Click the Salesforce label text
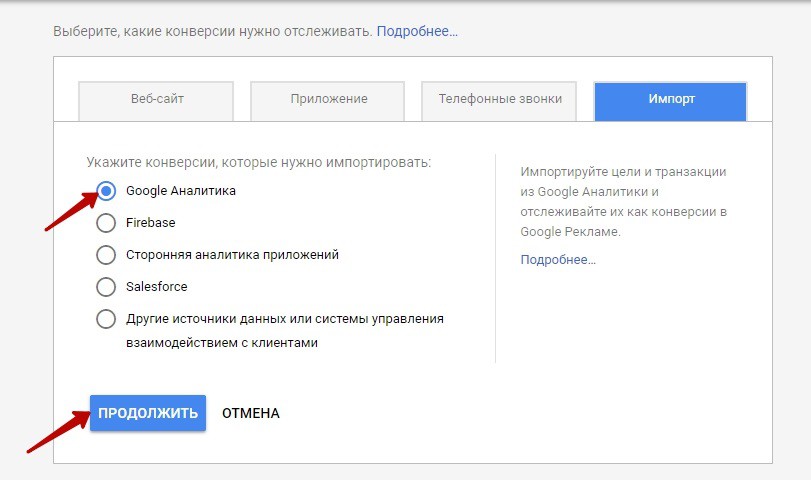This screenshot has height=480, width=811. 156,287
